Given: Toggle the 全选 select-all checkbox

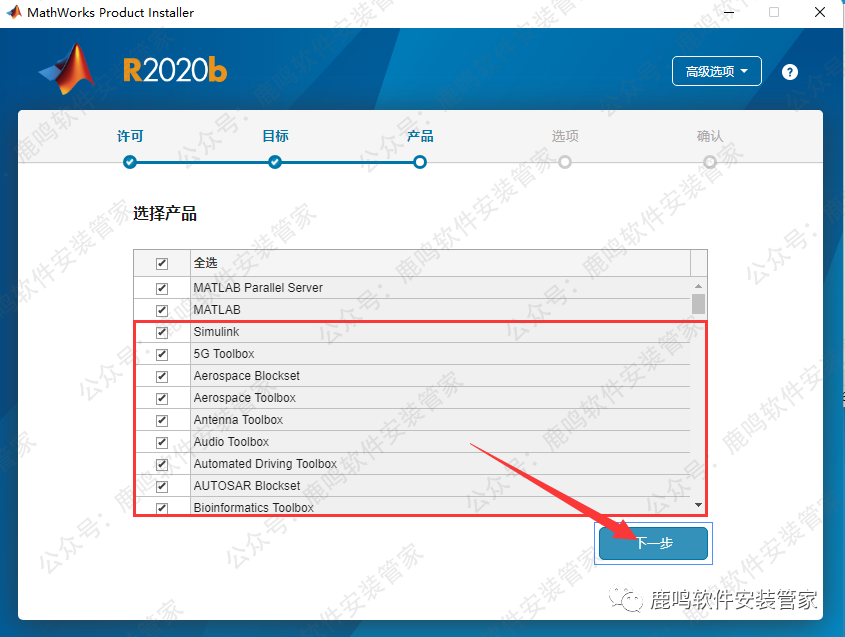Looking at the screenshot, I should point(162,263).
